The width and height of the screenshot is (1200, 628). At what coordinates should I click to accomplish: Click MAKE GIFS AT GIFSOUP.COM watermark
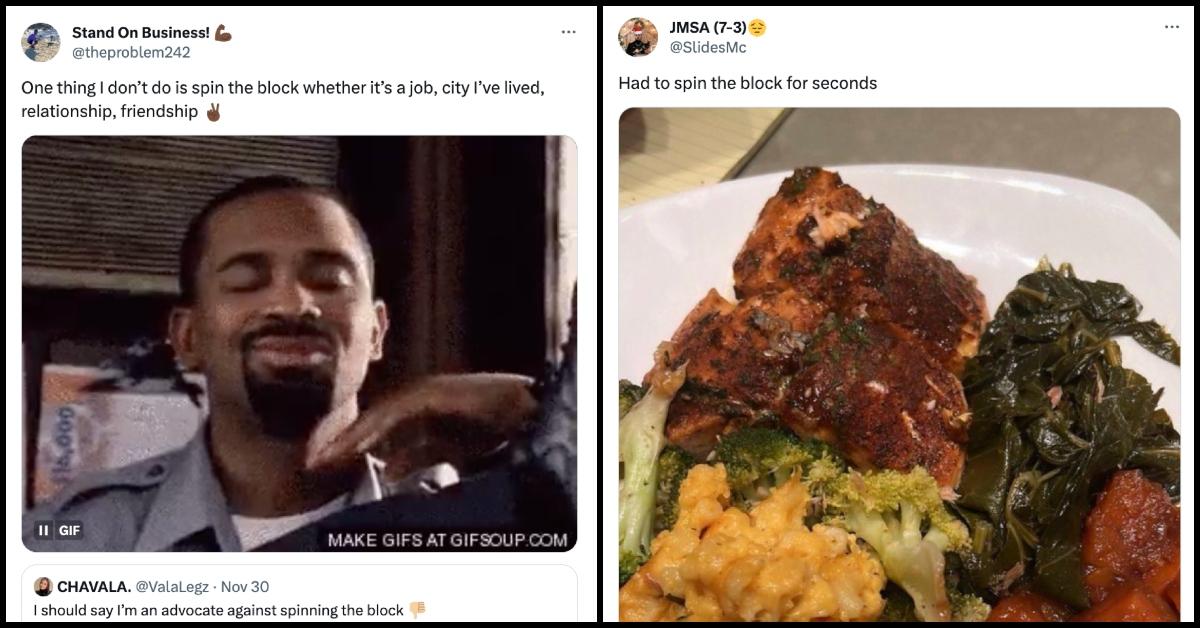pyautogui.click(x=447, y=540)
